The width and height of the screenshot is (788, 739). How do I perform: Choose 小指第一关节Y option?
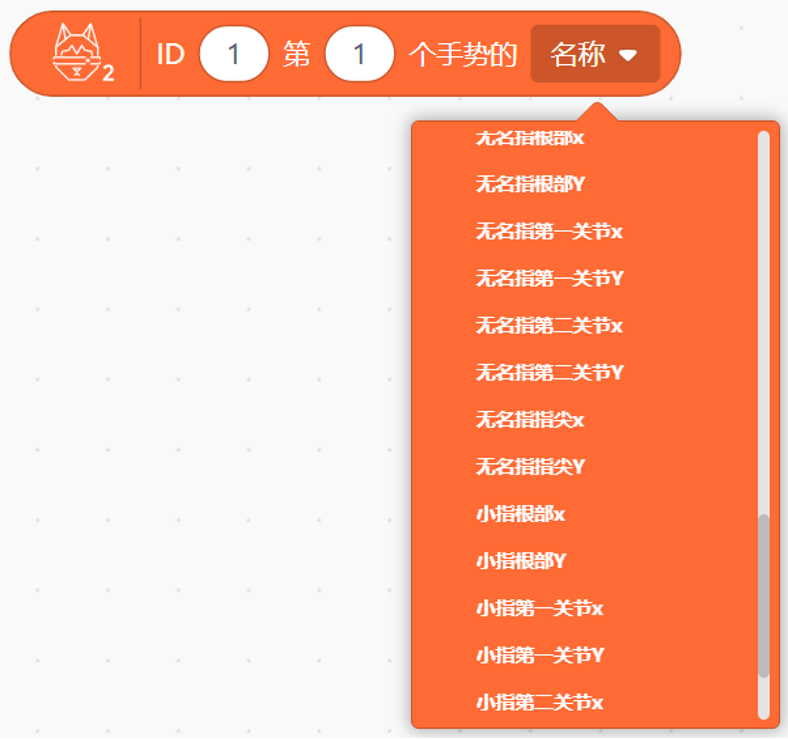point(539,655)
